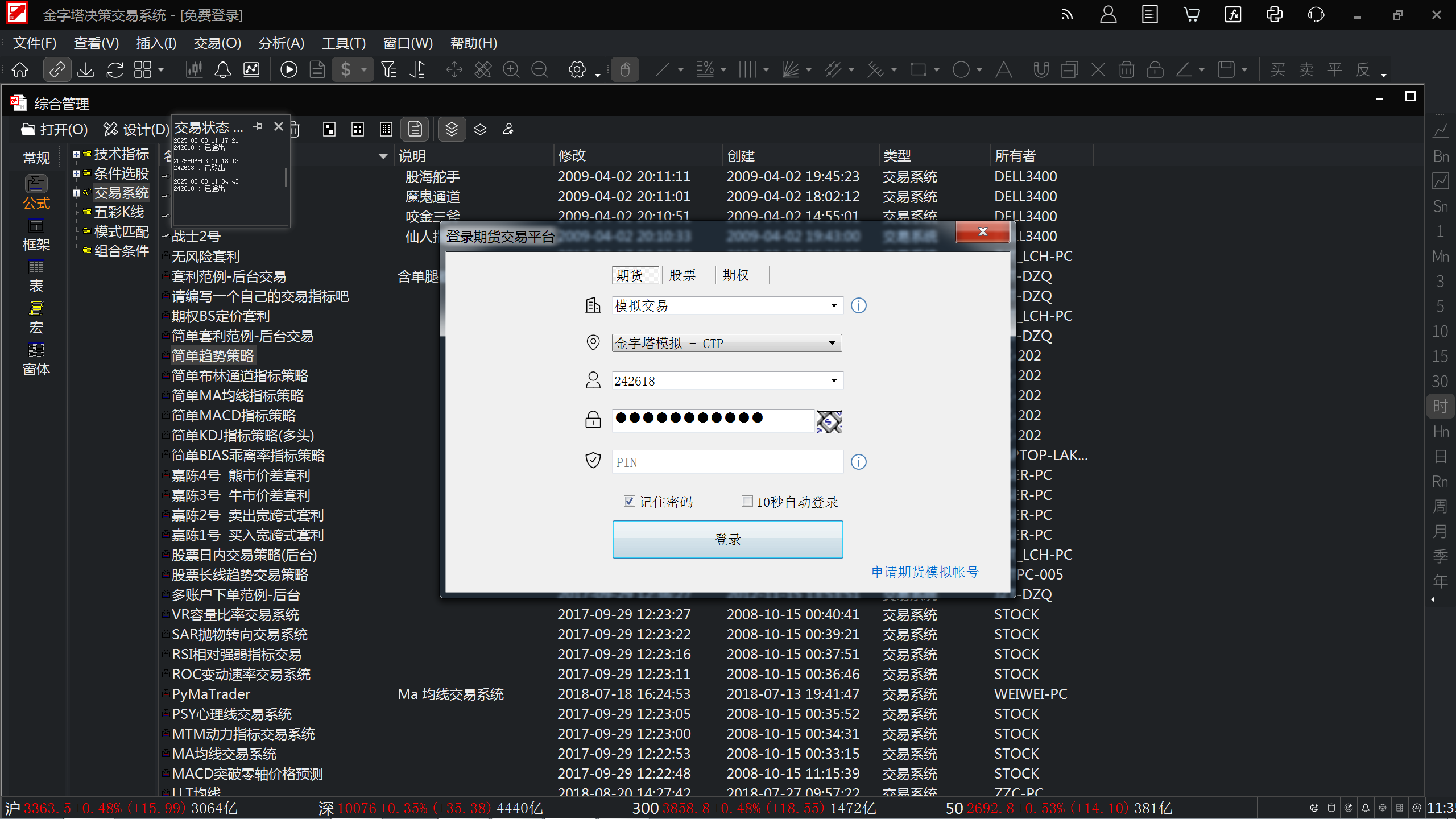Click the soft keyboard icon beside password
The height and width of the screenshot is (819, 1456).
pyautogui.click(x=829, y=421)
